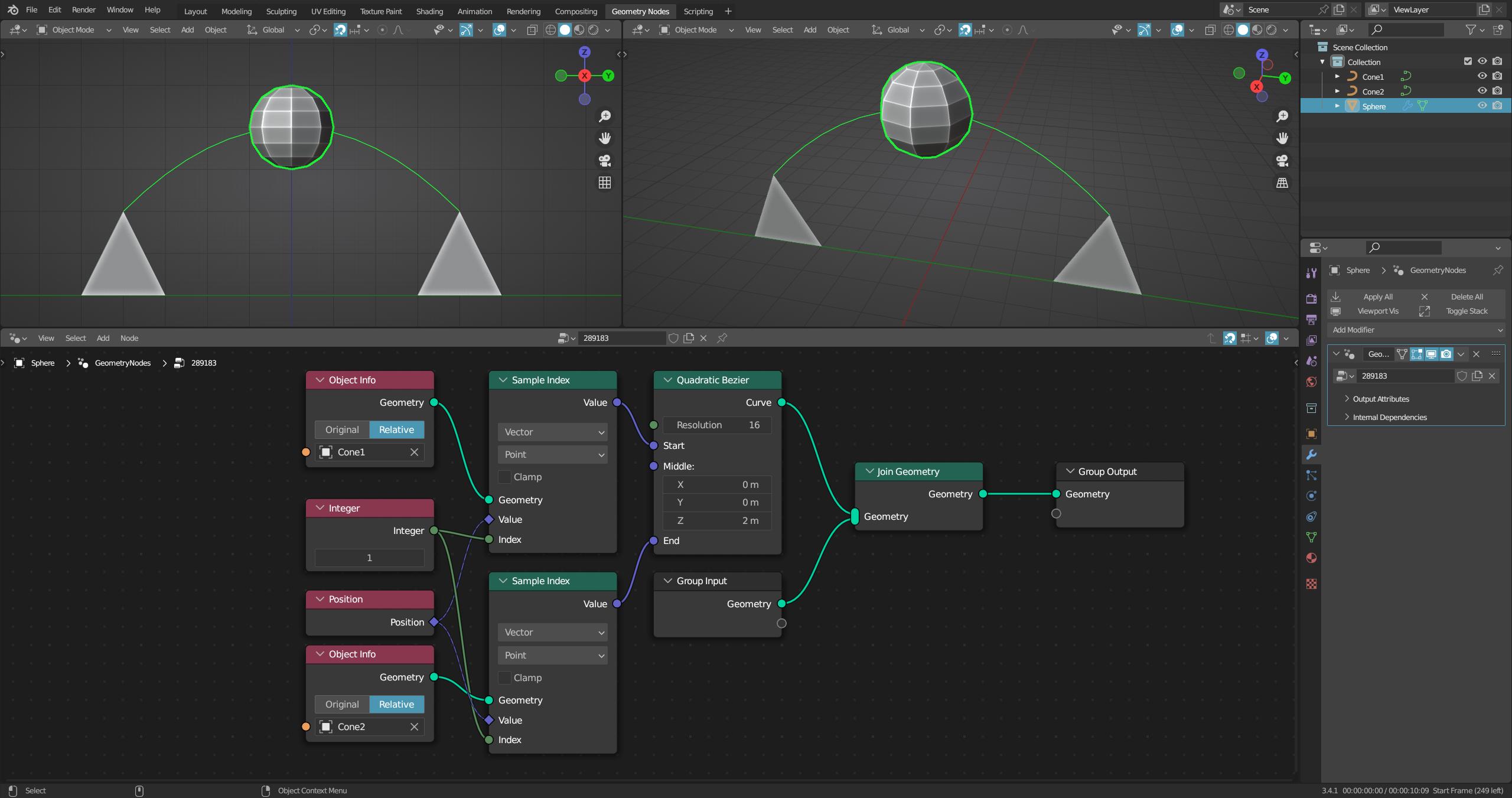Click the Geometry Nodes tab in header

coord(639,11)
